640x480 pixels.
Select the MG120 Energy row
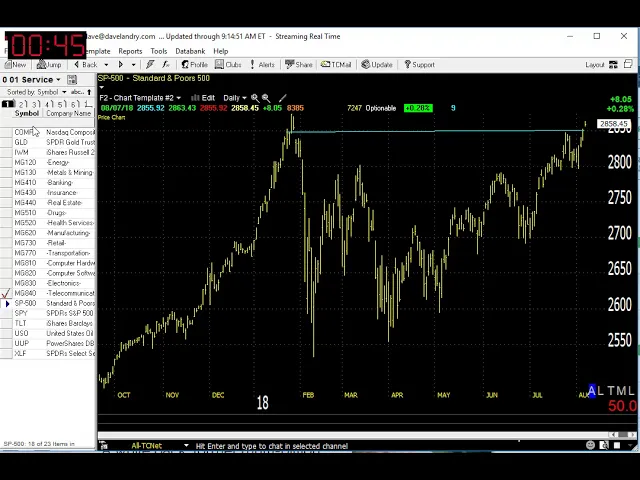tap(48, 162)
